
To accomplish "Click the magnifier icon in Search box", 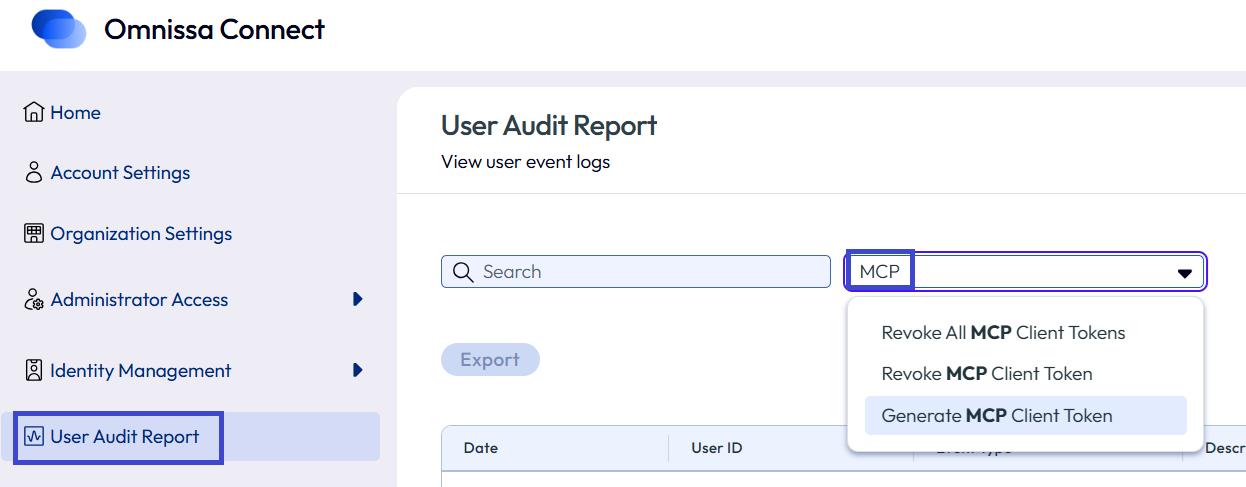I will pos(462,272).
